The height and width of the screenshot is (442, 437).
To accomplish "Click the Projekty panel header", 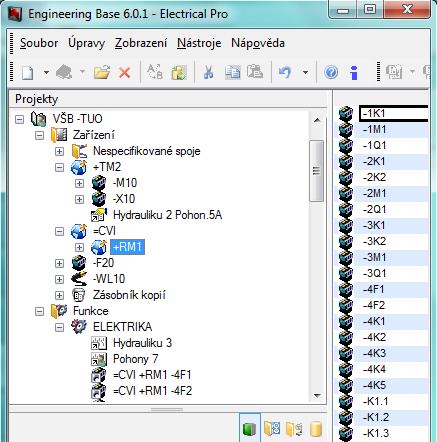I will 167,99.
